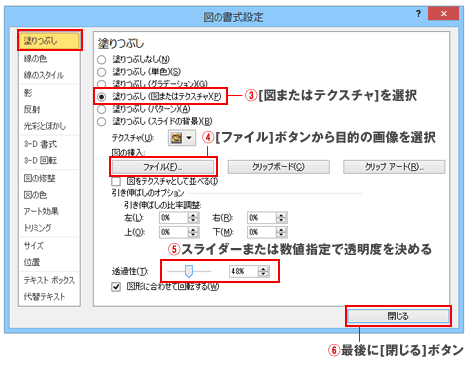
Task: Click the 左(L) offset field
Action: [x=173, y=218]
